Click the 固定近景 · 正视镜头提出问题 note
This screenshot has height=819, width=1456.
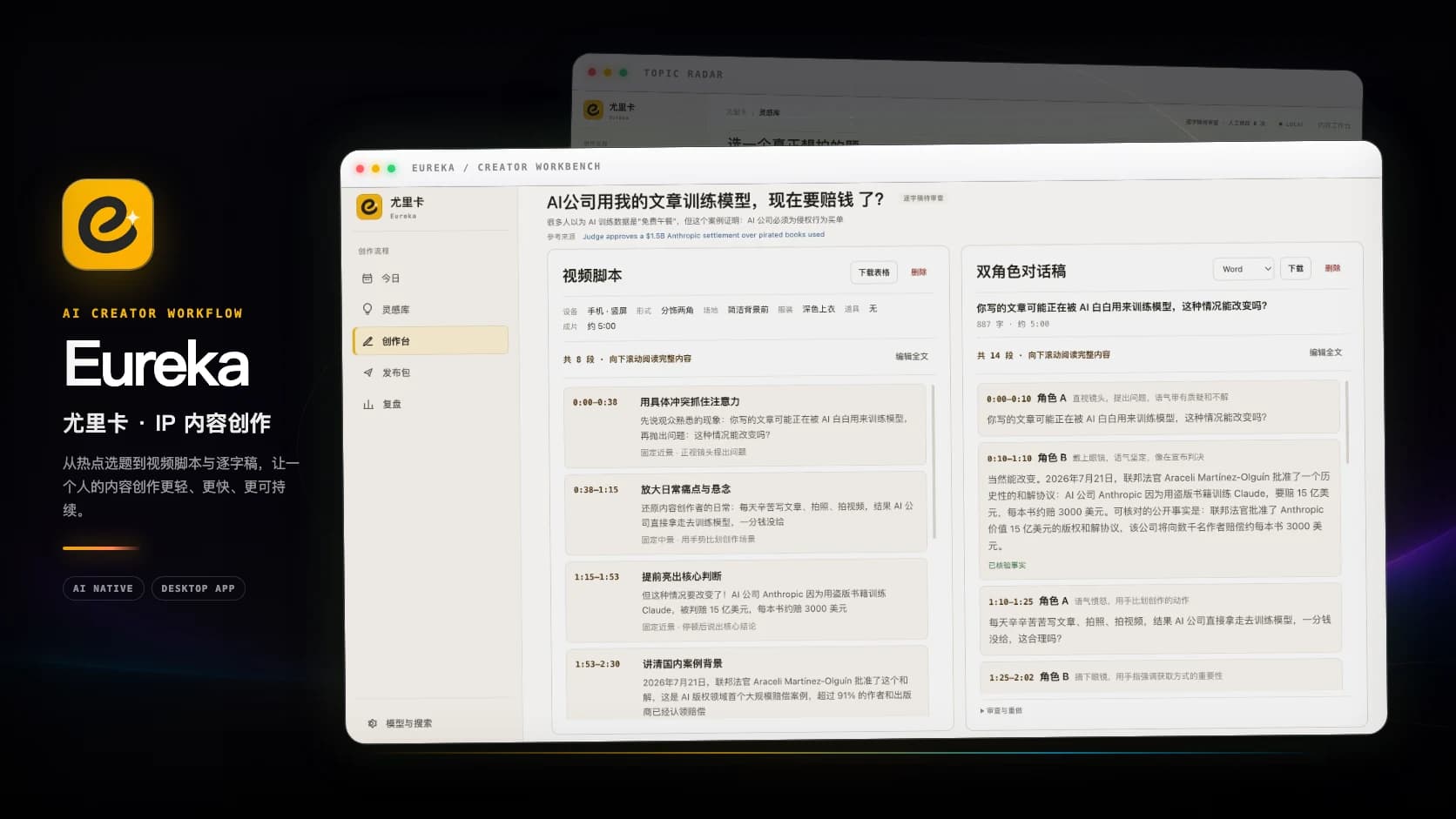(x=693, y=453)
